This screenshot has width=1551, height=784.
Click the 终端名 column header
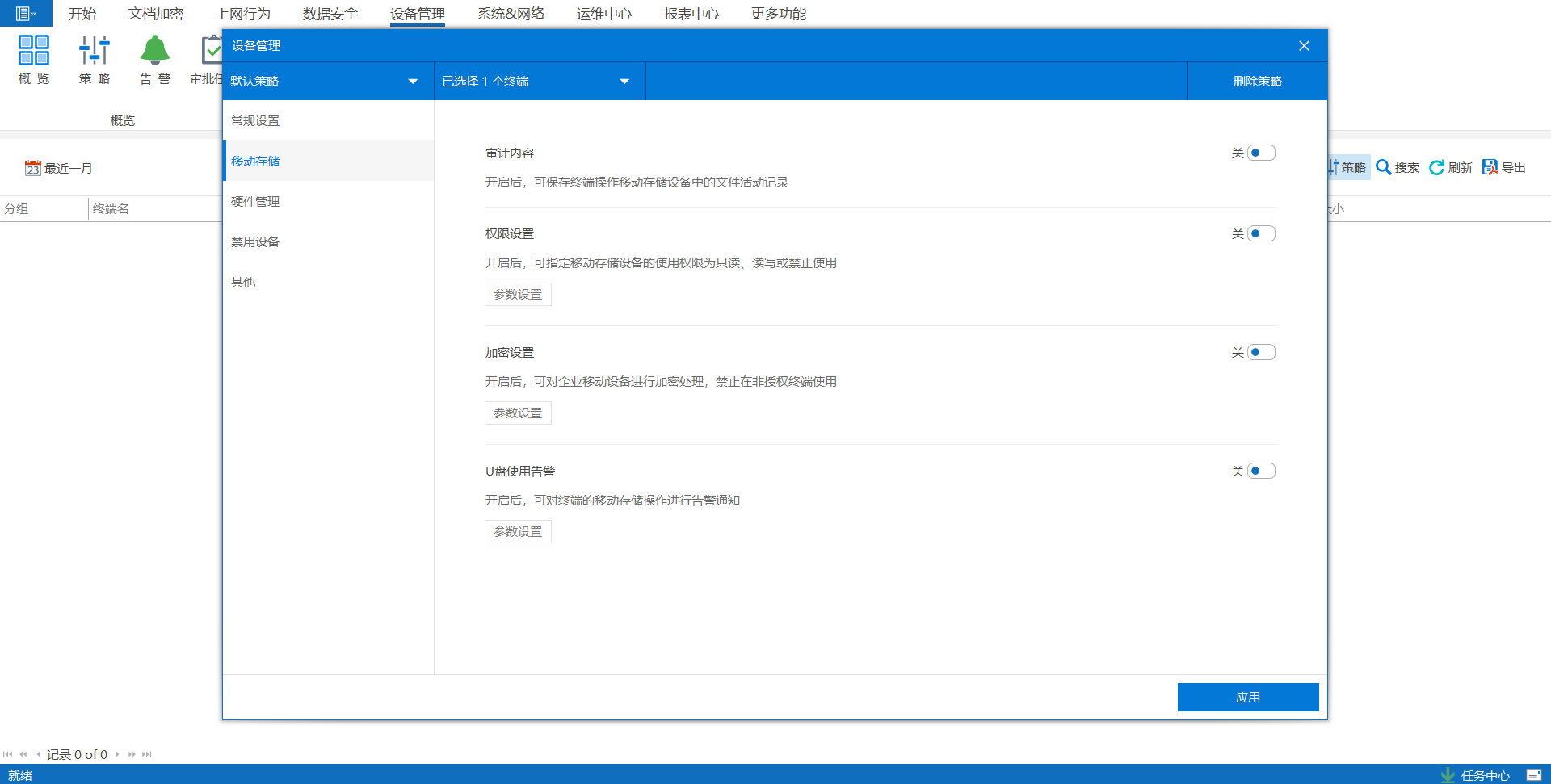tap(111, 208)
